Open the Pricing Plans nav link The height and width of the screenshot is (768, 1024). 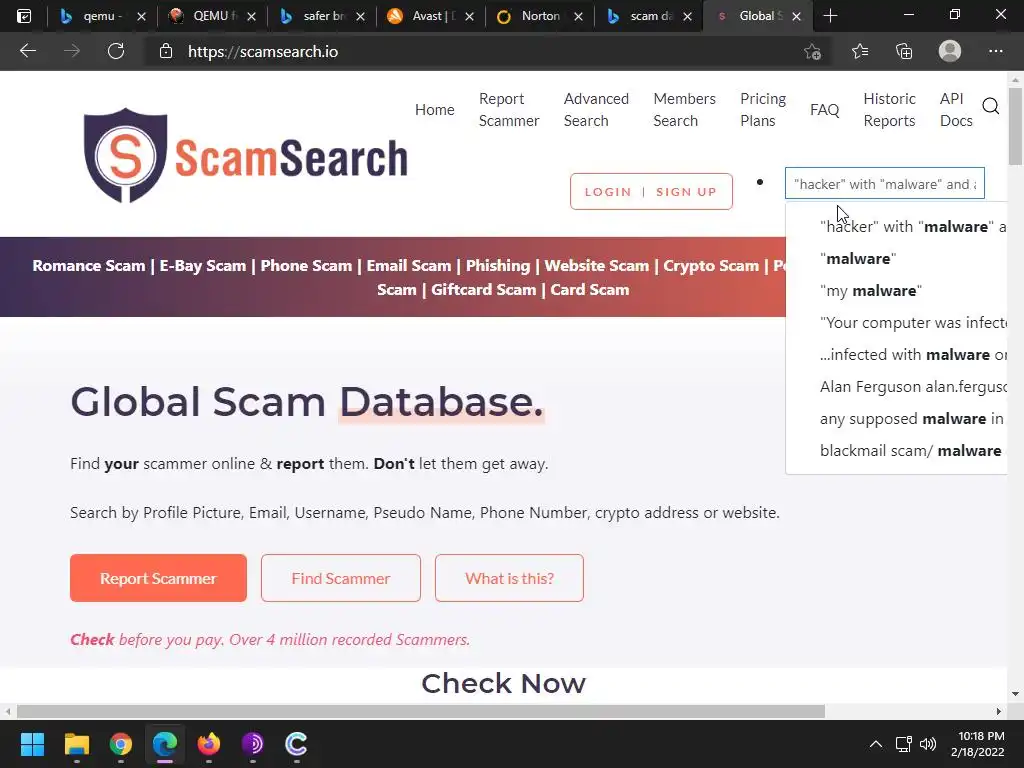762,110
